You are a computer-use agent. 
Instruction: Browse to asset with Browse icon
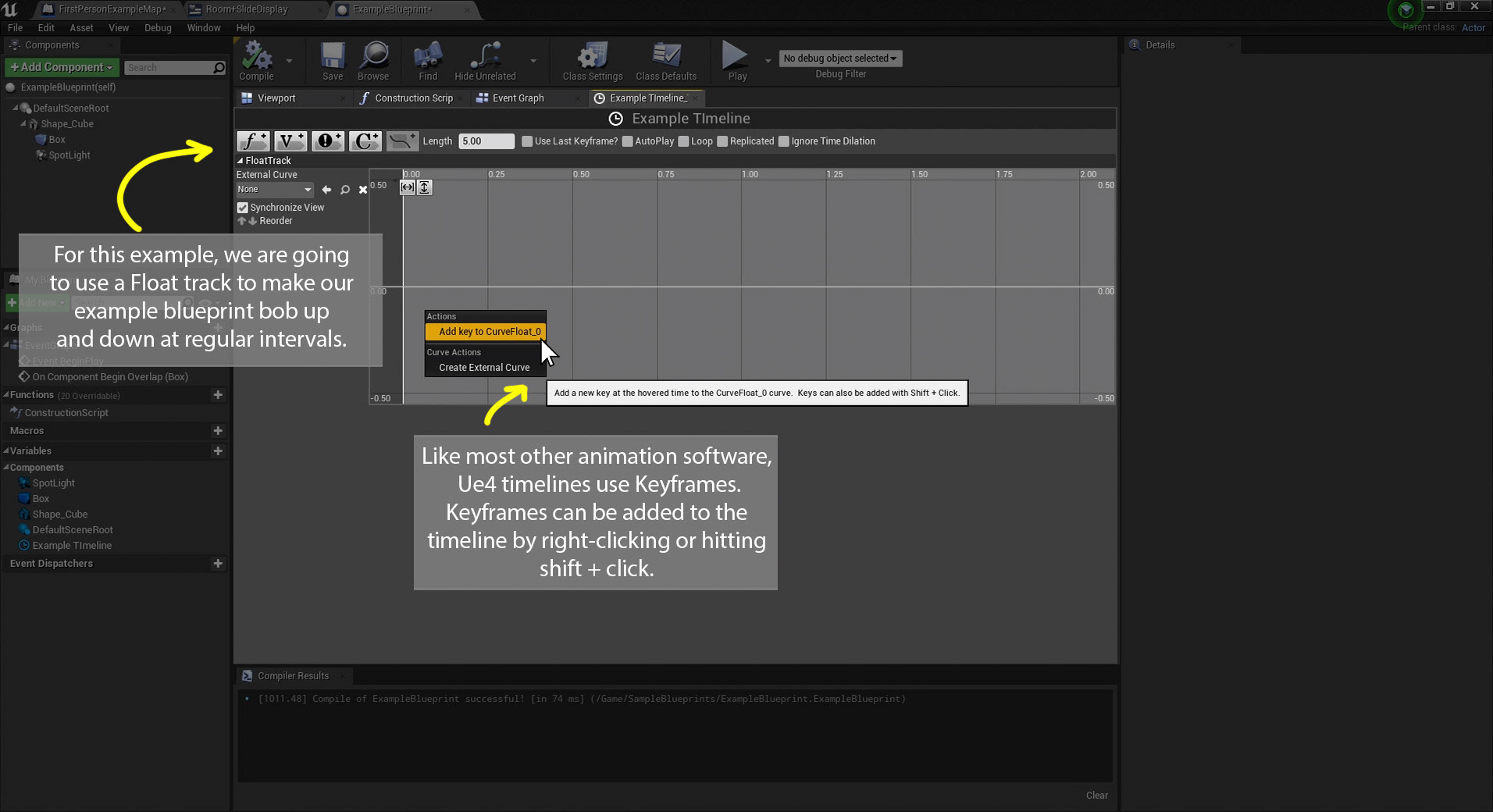[373, 61]
